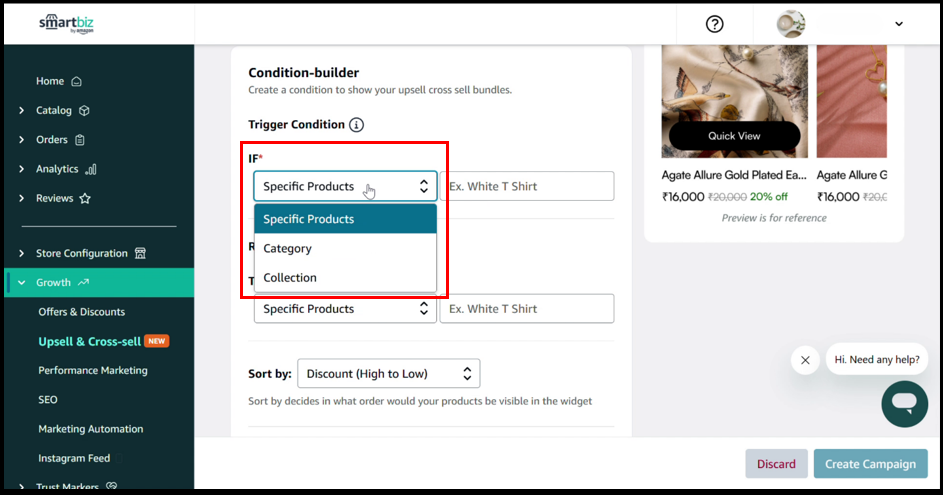
Task: Click Quick View on product thumbnail
Action: point(734,136)
